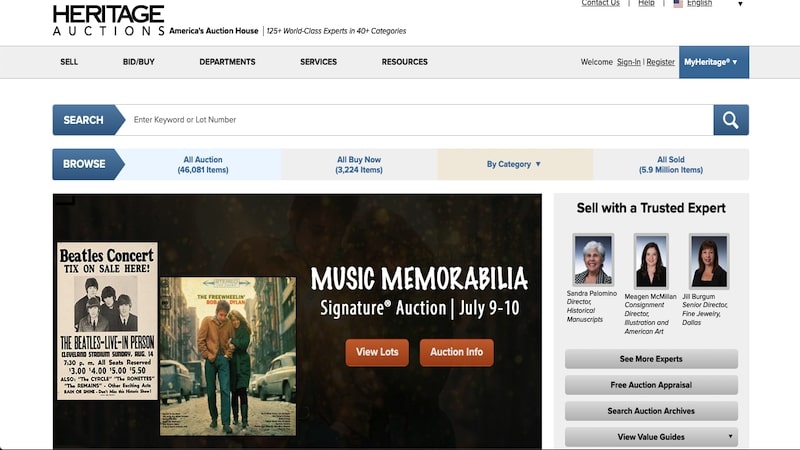The width and height of the screenshot is (800, 450).
Task: Open Meagen McMillan's expert photo
Action: pyautogui.click(x=651, y=261)
